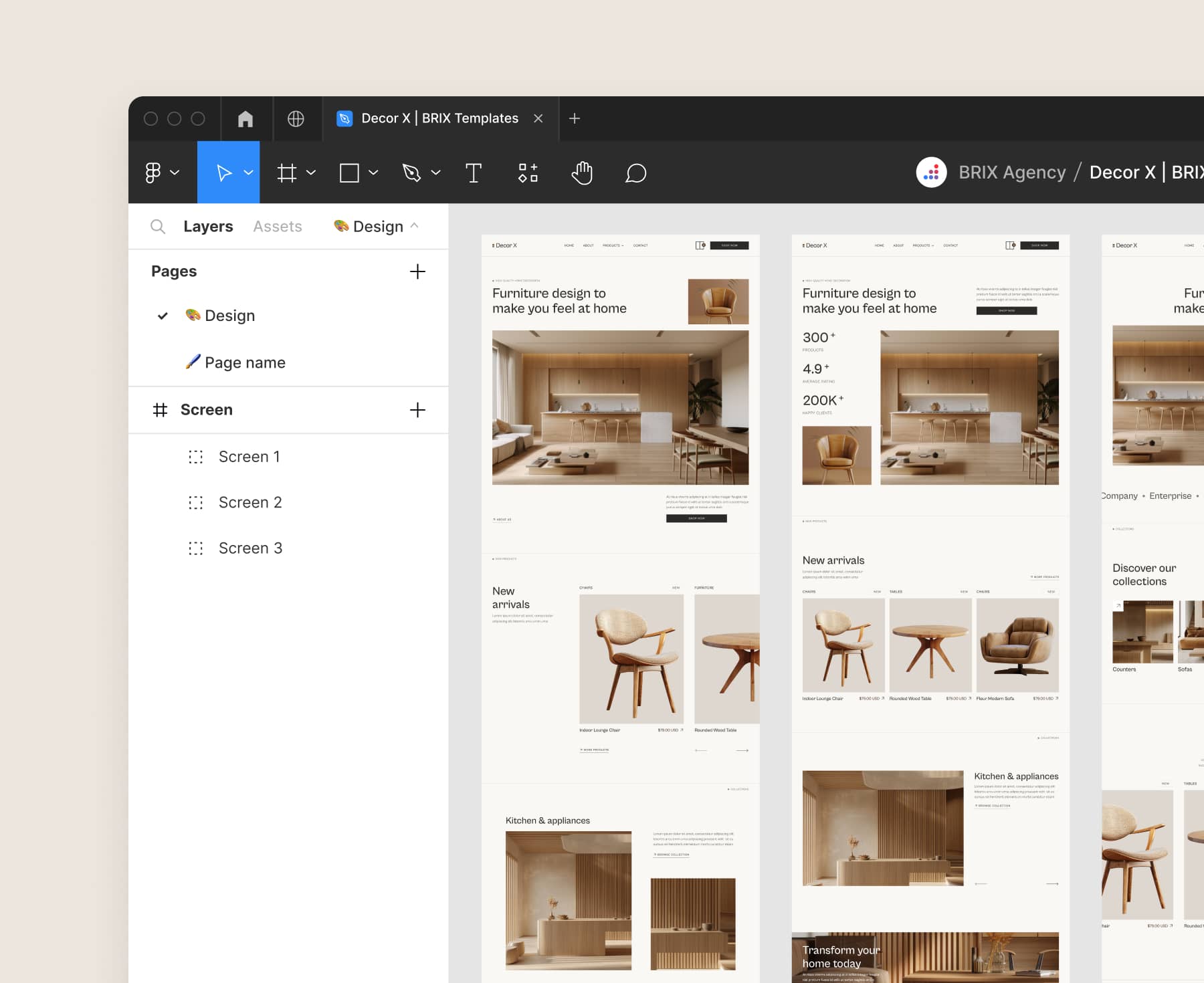The height and width of the screenshot is (983, 1204).
Task: Open the Move tool options dropdown
Action: click(248, 173)
